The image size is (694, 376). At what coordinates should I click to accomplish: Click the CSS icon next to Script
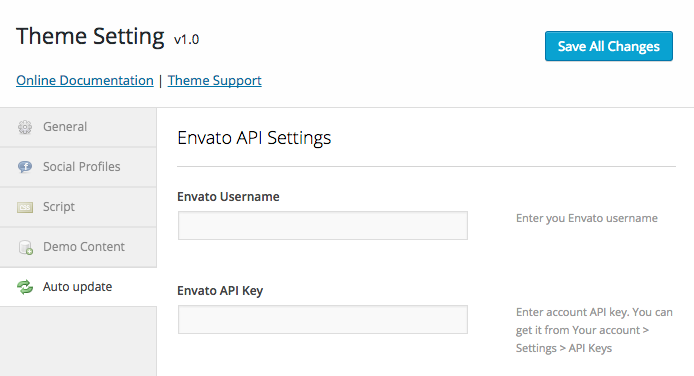click(x=25, y=207)
